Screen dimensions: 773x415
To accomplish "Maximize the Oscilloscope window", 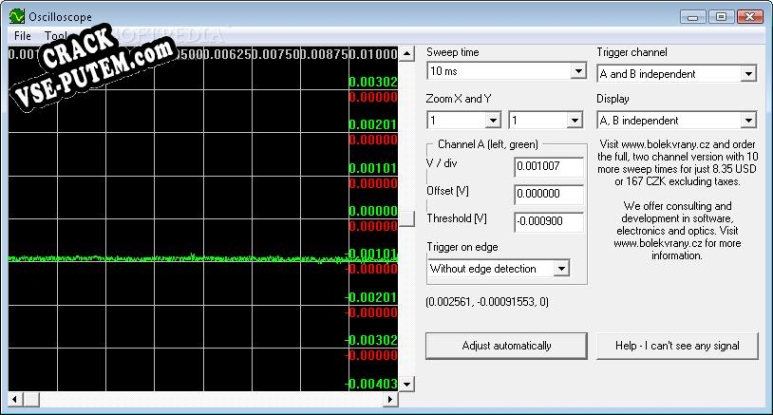I will point(722,16).
